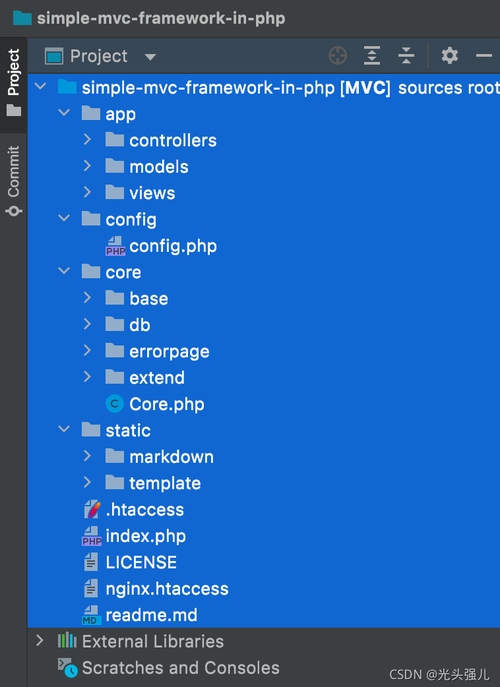Click the Scratches and Consoles icon
This screenshot has width=500, height=687.
pos(68,667)
